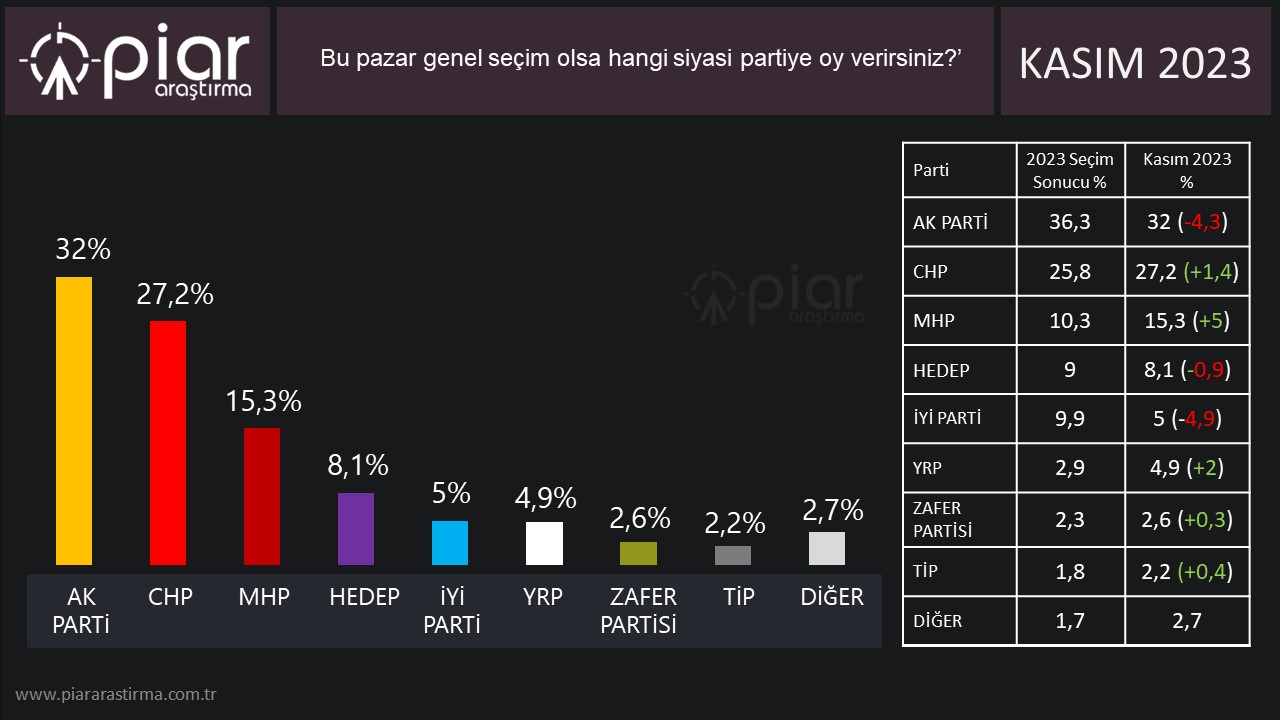
Task: Click the white YRP bar
Action: click(544, 543)
